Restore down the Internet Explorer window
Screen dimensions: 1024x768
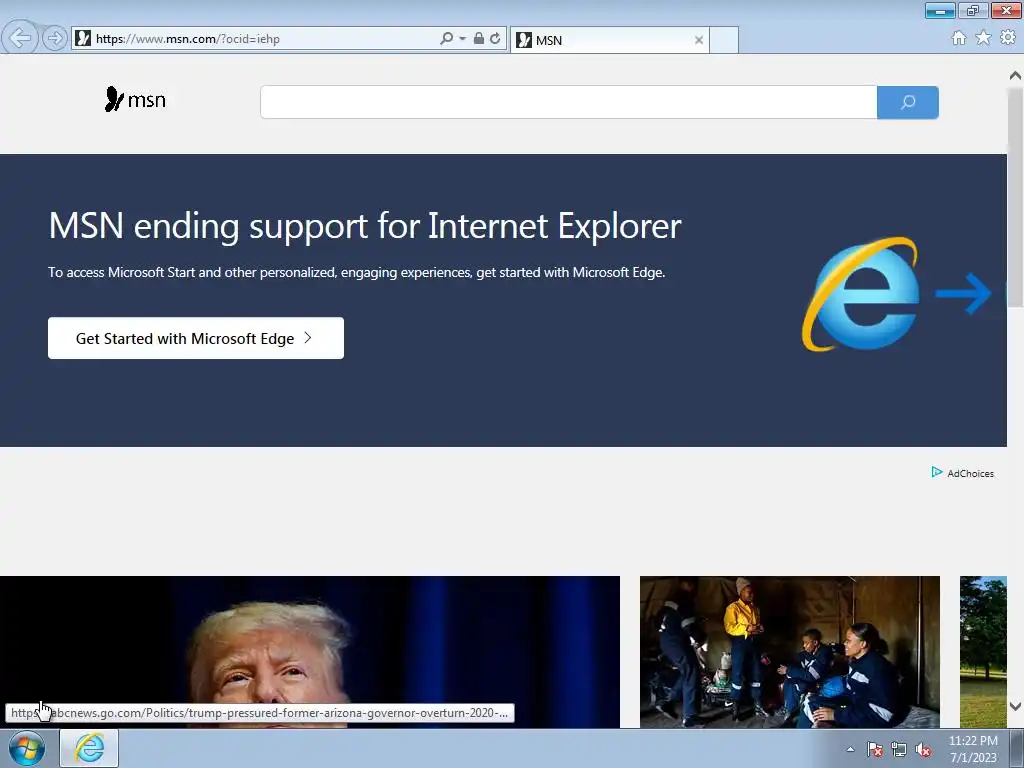click(973, 10)
